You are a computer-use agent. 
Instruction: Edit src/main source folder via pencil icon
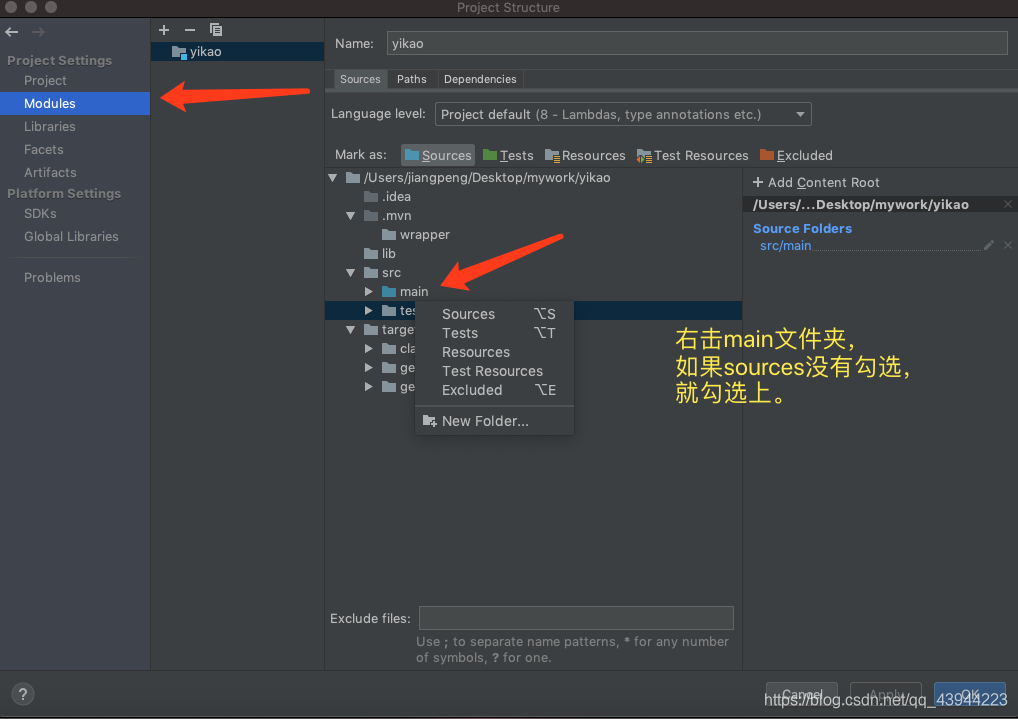point(989,244)
